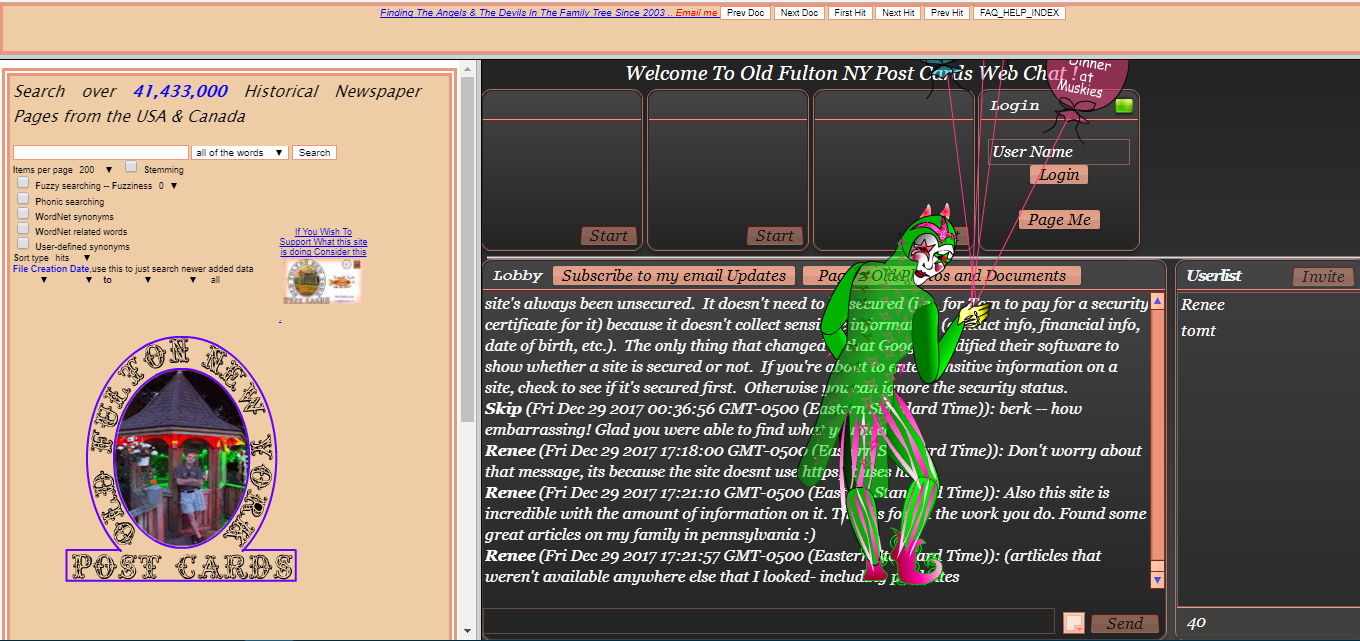Screen dimensions: 1360x641
Task: Click the 'Welcome To Old Fulton NY Post Cards Web Chat' title
Action: pyautogui.click(x=853, y=73)
